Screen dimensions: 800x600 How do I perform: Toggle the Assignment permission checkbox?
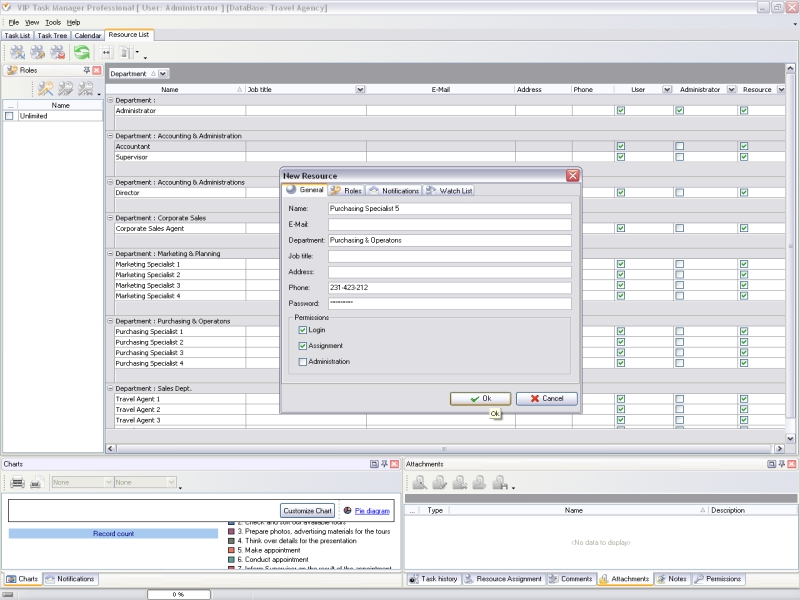coord(303,346)
